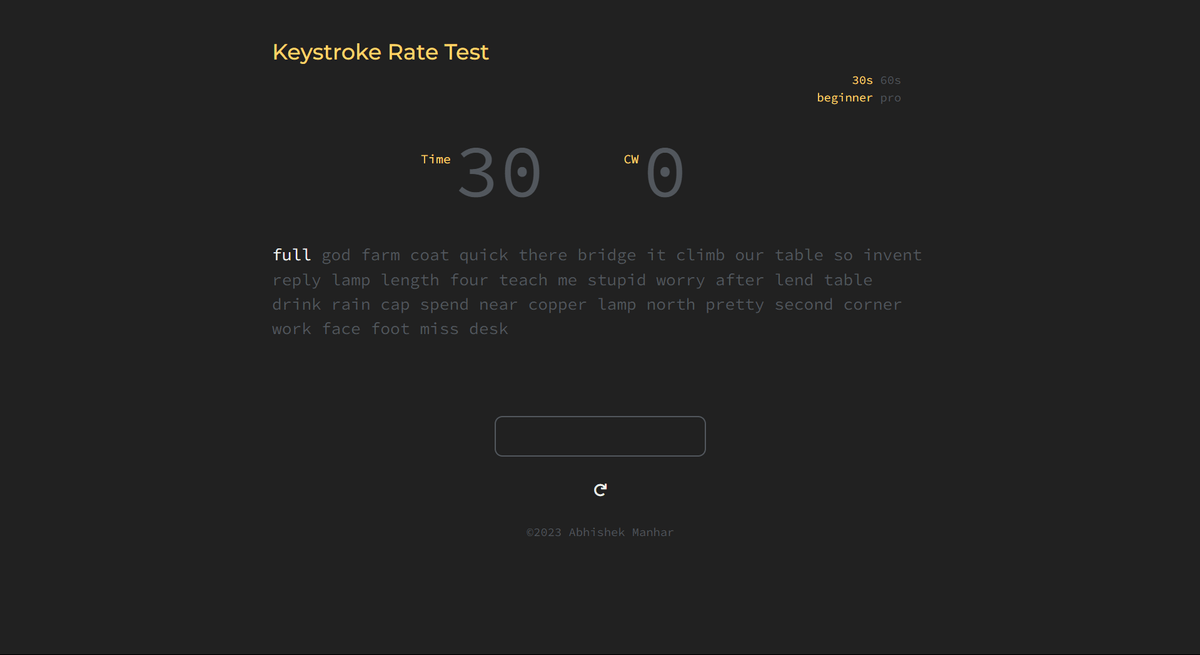This screenshot has height=655, width=1200.
Task: Click the word 'four'
Action: click(469, 280)
